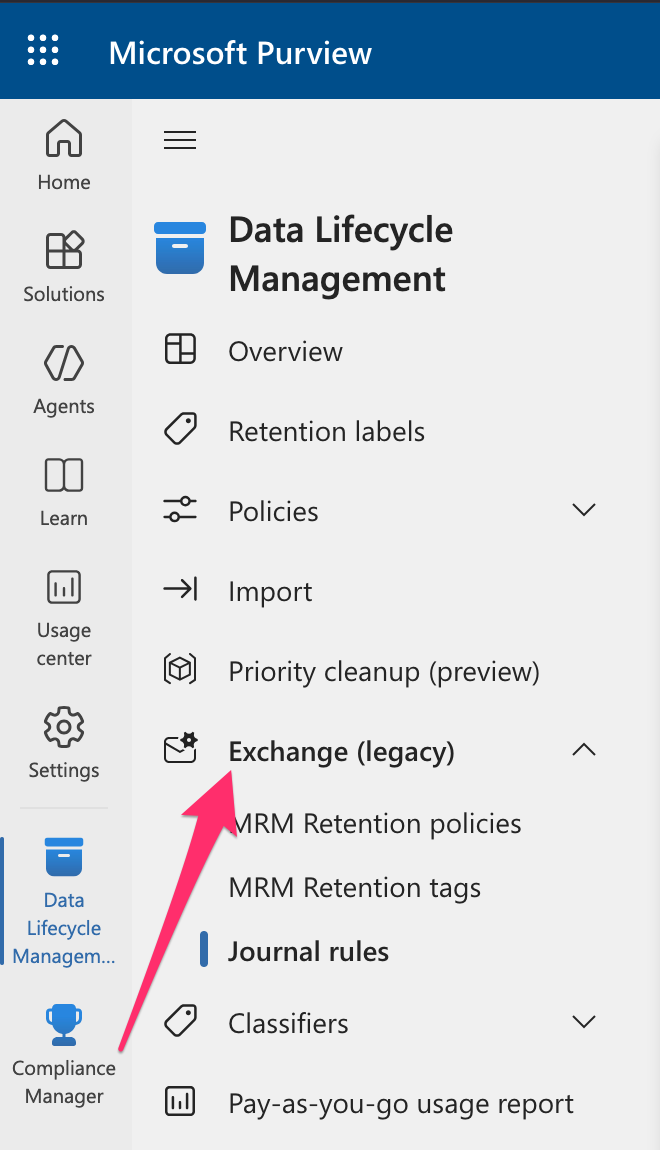660x1150 pixels.
Task: Collapse the Exchange (legacy) chevron
Action: point(584,750)
